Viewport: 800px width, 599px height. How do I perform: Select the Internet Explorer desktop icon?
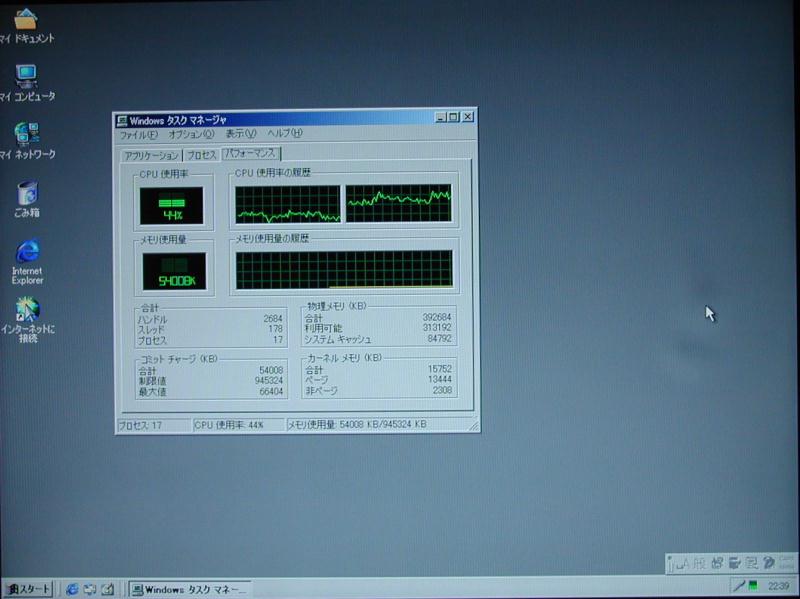28,262
